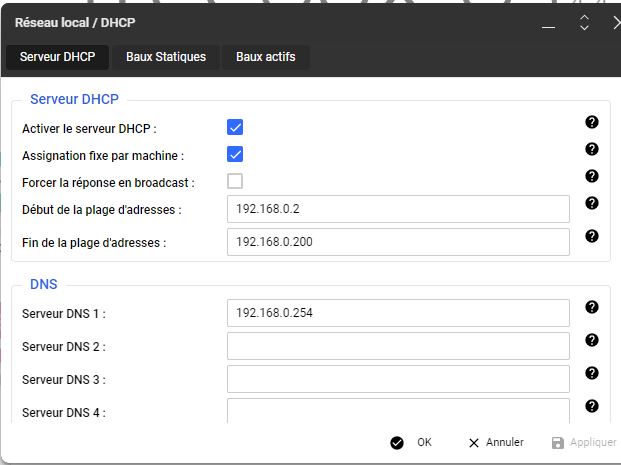Open the Baux actifs tab

pyautogui.click(x=266, y=57)
